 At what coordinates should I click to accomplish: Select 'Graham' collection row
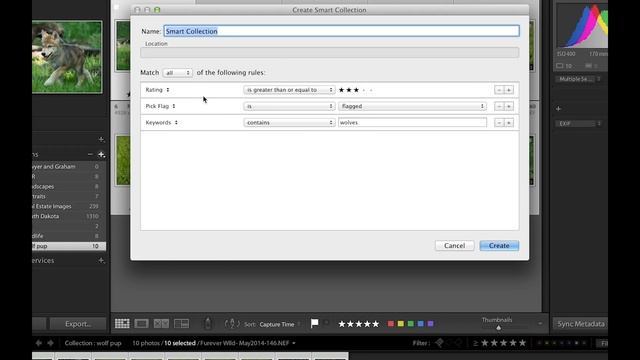point(69,167)
